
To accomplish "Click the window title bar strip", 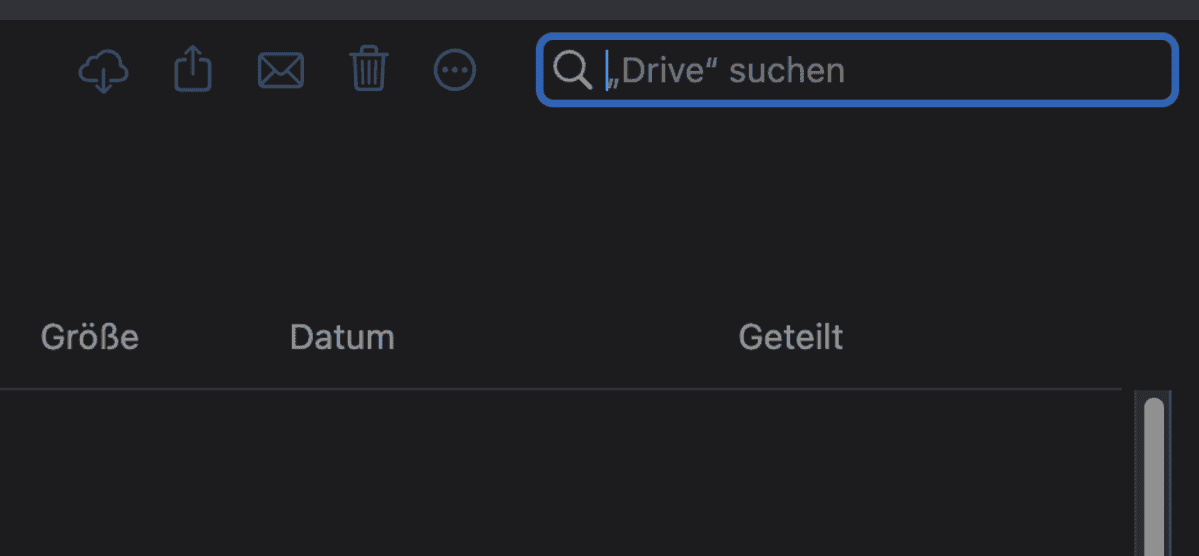I will point(600,10).
